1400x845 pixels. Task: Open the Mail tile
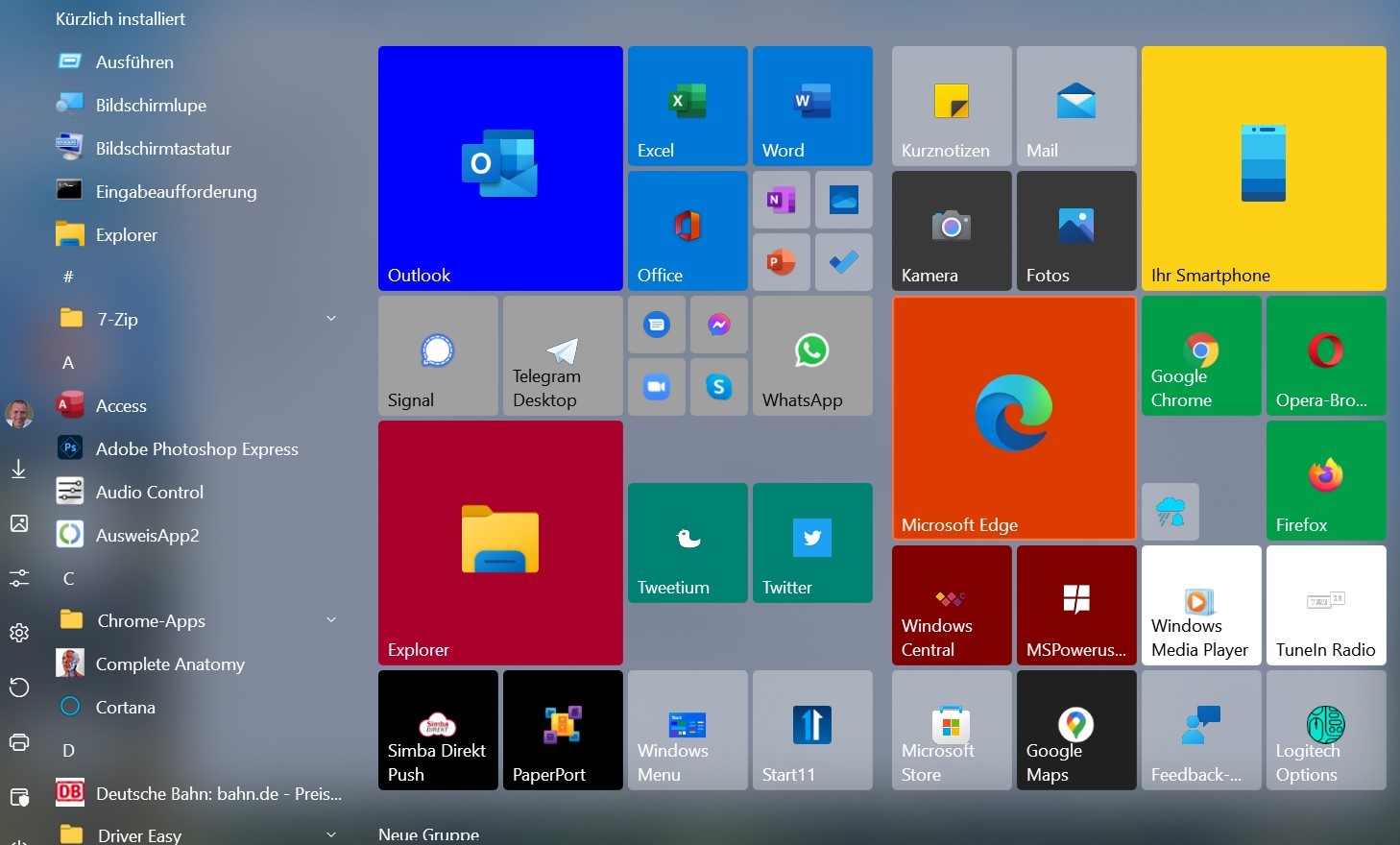pos(1076,106)
